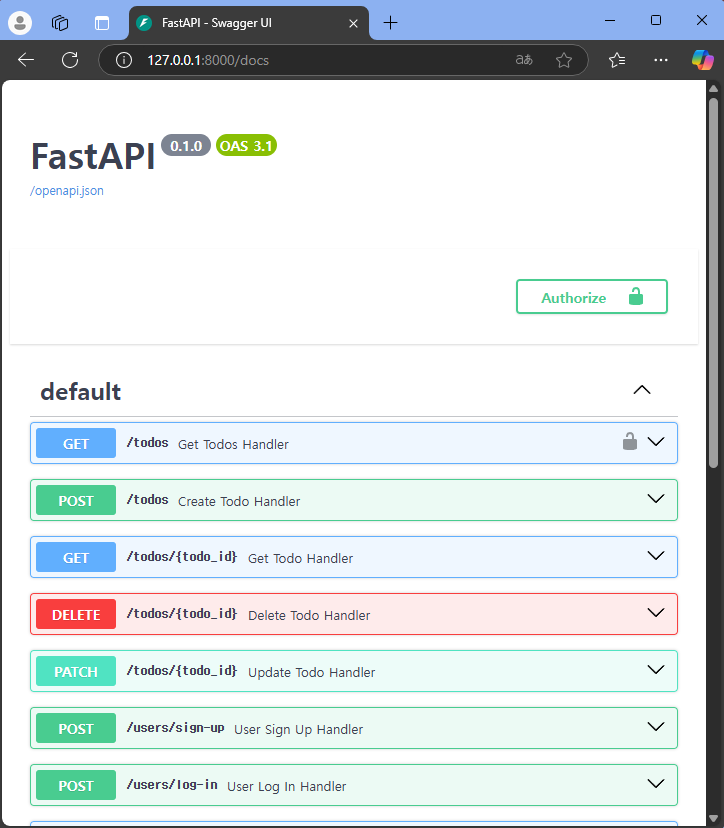
Task: Click the address bar URL 127.0.0.1:8000/docs
Action: (x=208, y=60)
